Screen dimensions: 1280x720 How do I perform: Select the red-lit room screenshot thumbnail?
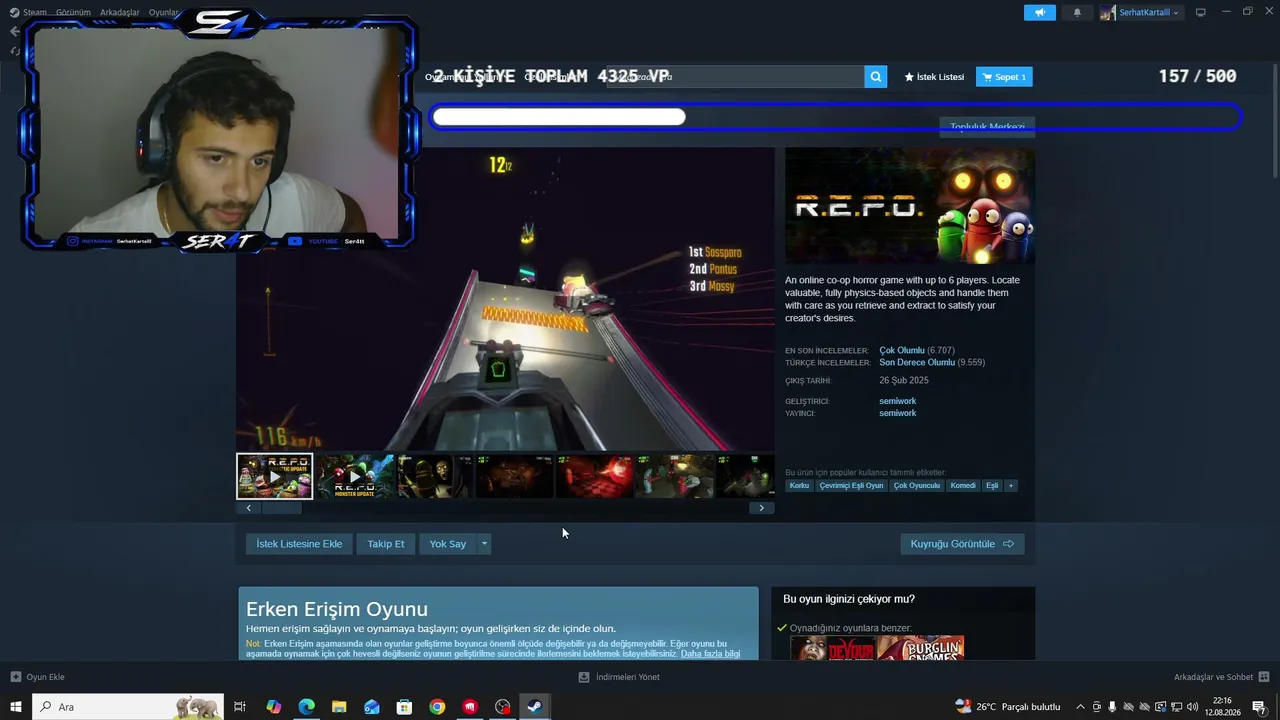coord(594,476)
